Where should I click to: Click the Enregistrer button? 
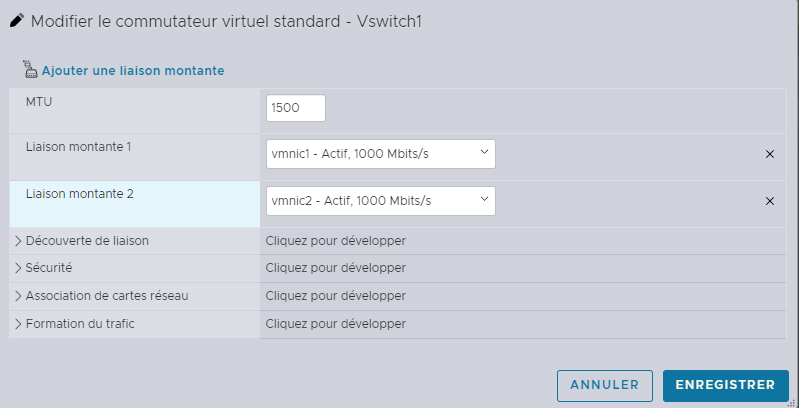click(x=725, y=385)
